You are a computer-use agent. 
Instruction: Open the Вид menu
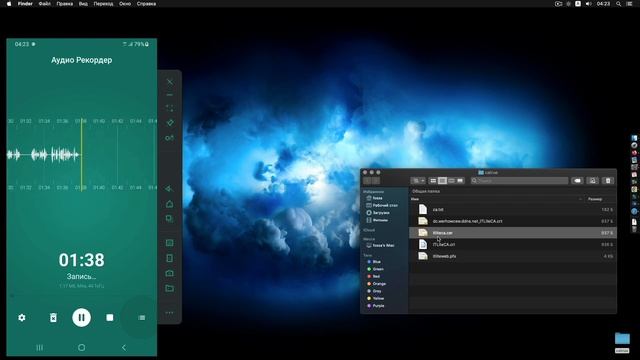(x=83, y=4)
